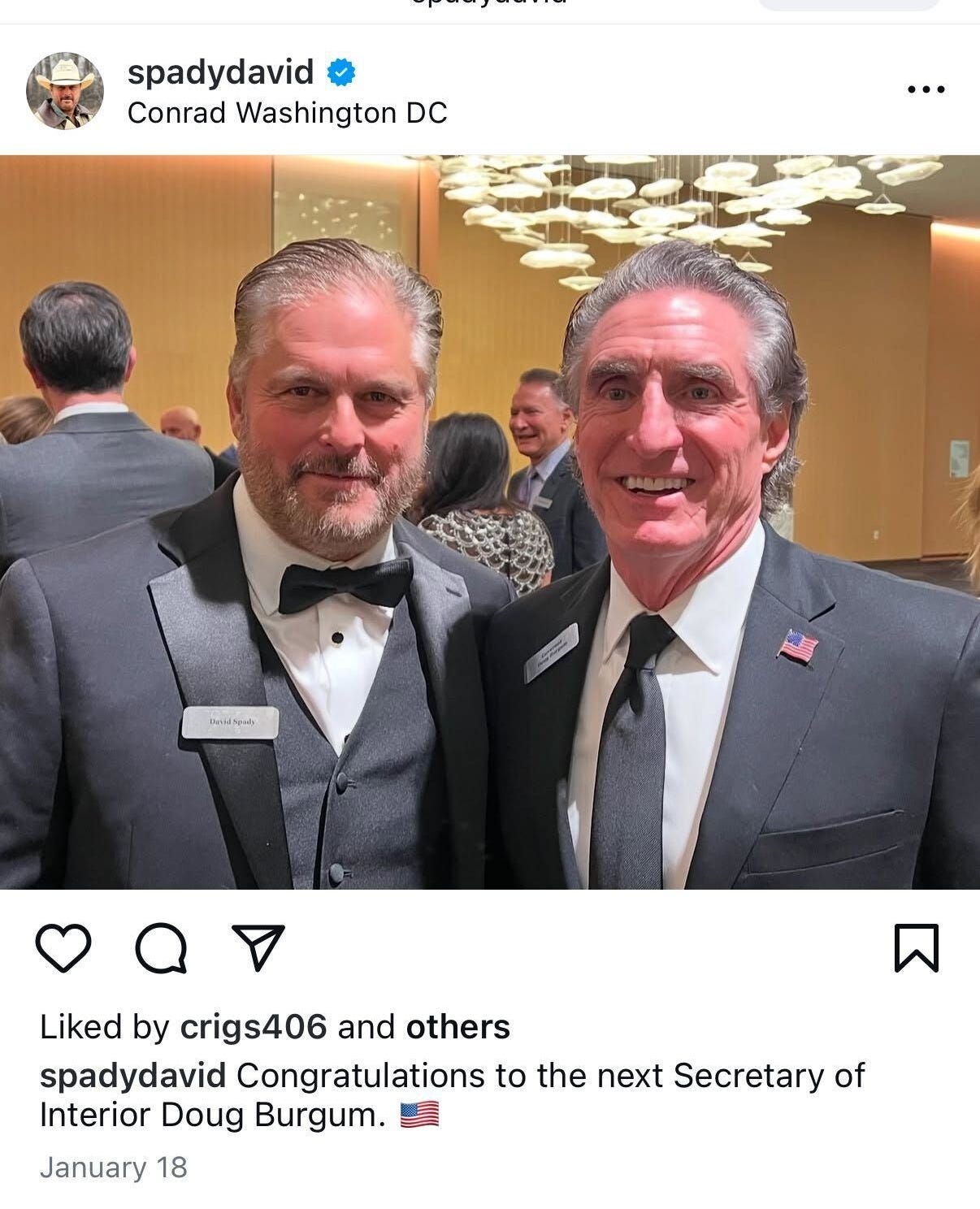This screenshot has width=980, height=1209.
Task: Save post with the bookmark icon
Action: click(x=917, y=947)
